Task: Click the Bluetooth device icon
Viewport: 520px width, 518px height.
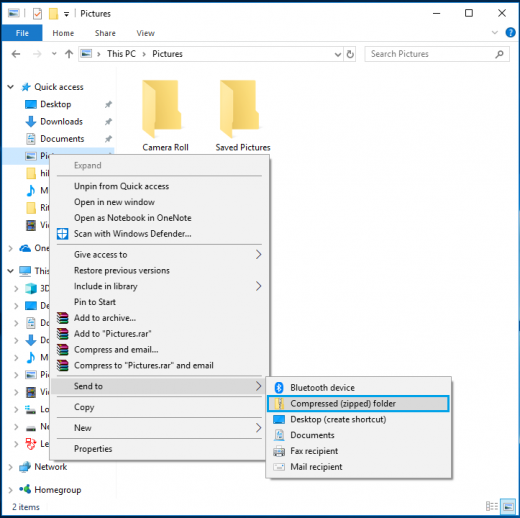Action: coord(279,388)
